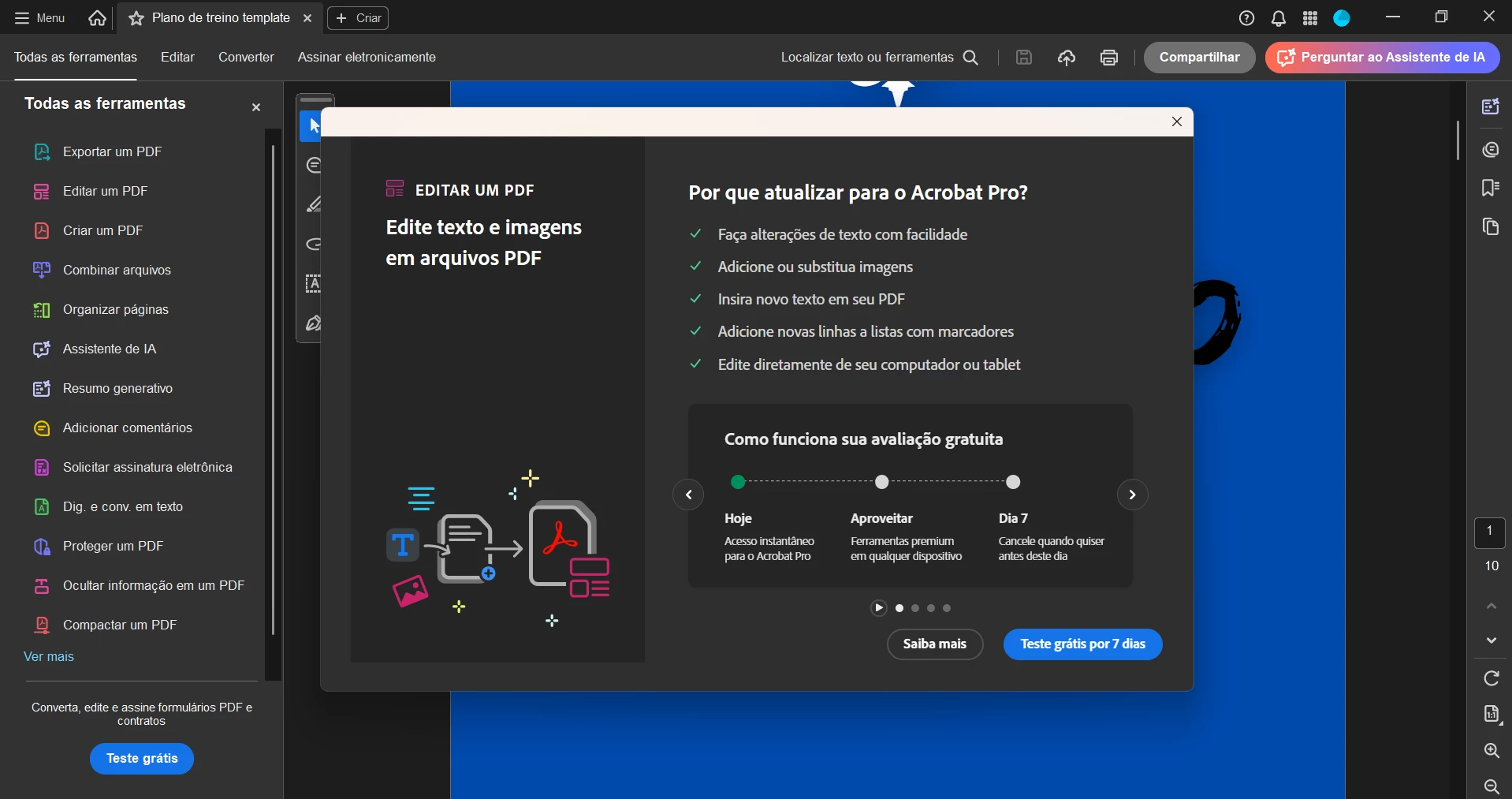Open the Menu hamburger
1512x799 pixels.
(39, 17)
